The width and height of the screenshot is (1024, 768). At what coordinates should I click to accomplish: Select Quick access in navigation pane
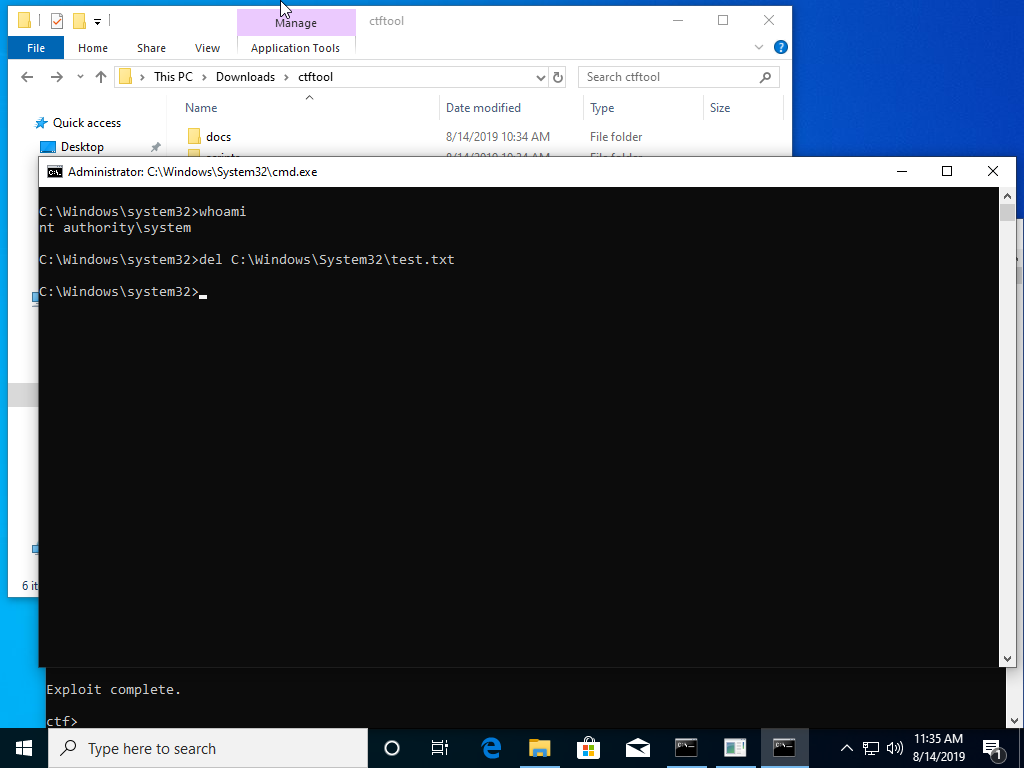point(87,123)
